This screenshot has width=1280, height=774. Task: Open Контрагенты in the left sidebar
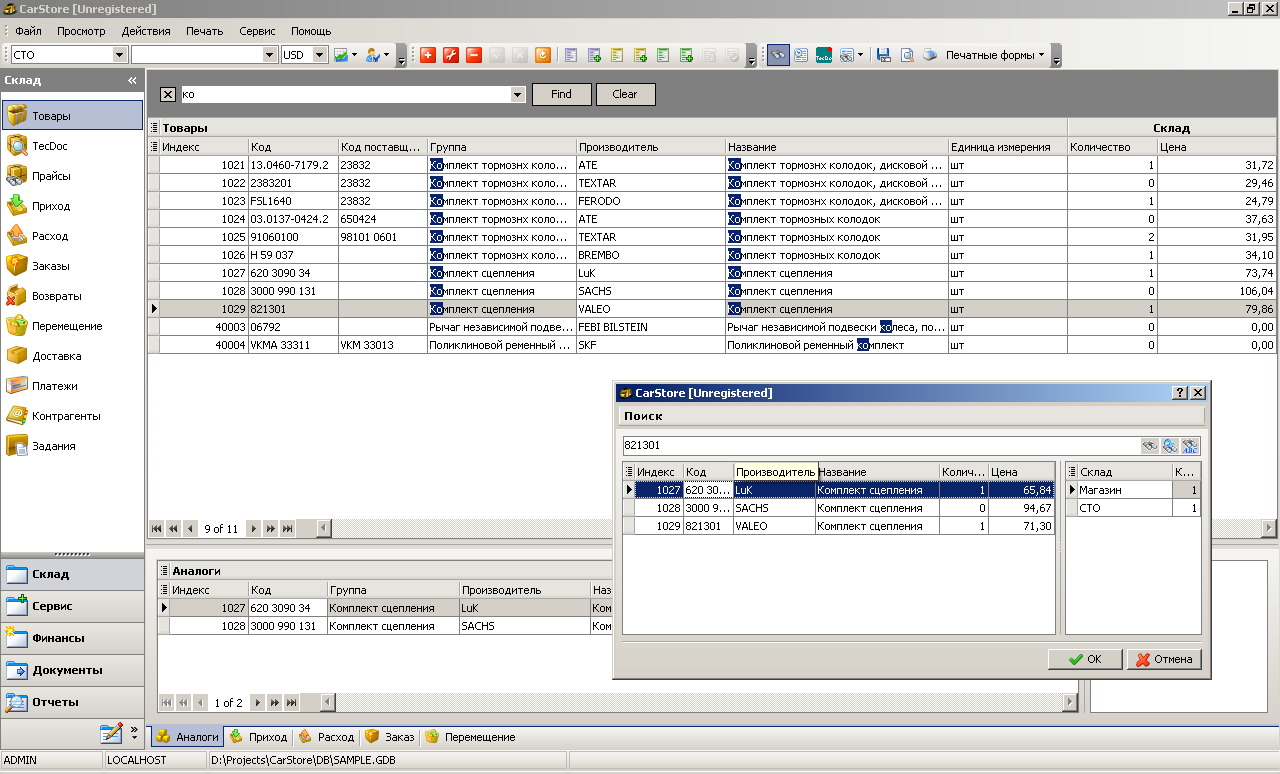[65, 416]
